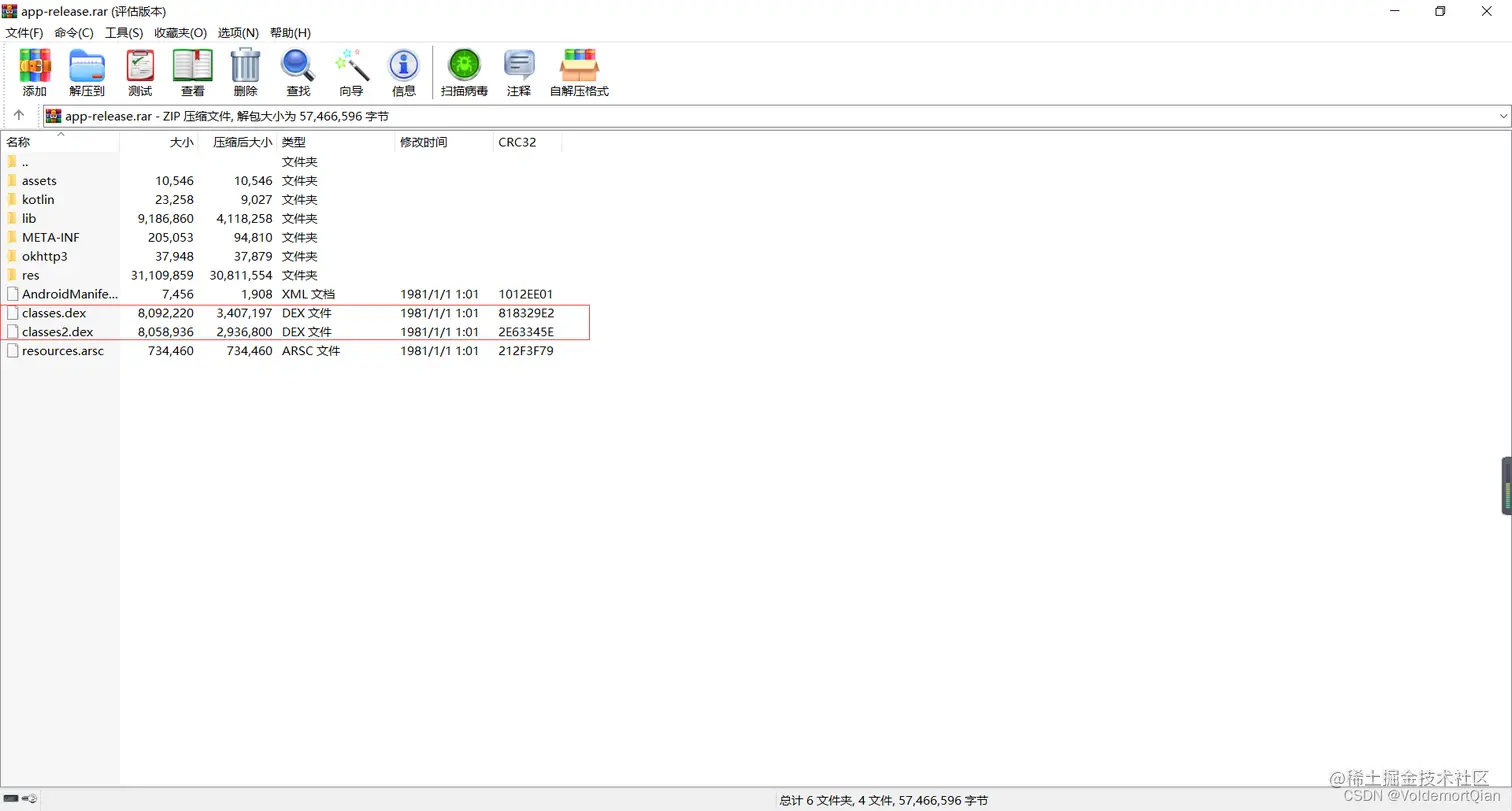Select the okhttp3 folder icon
The width and height of the screenshot is (1512, 811).
coord(12,256)
